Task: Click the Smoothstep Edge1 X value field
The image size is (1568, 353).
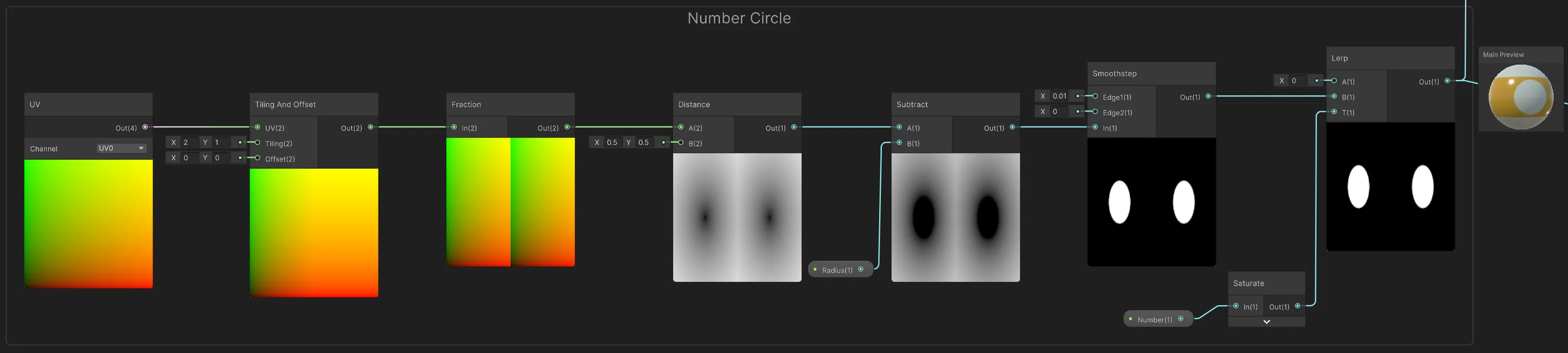Action: point(1061,96)
